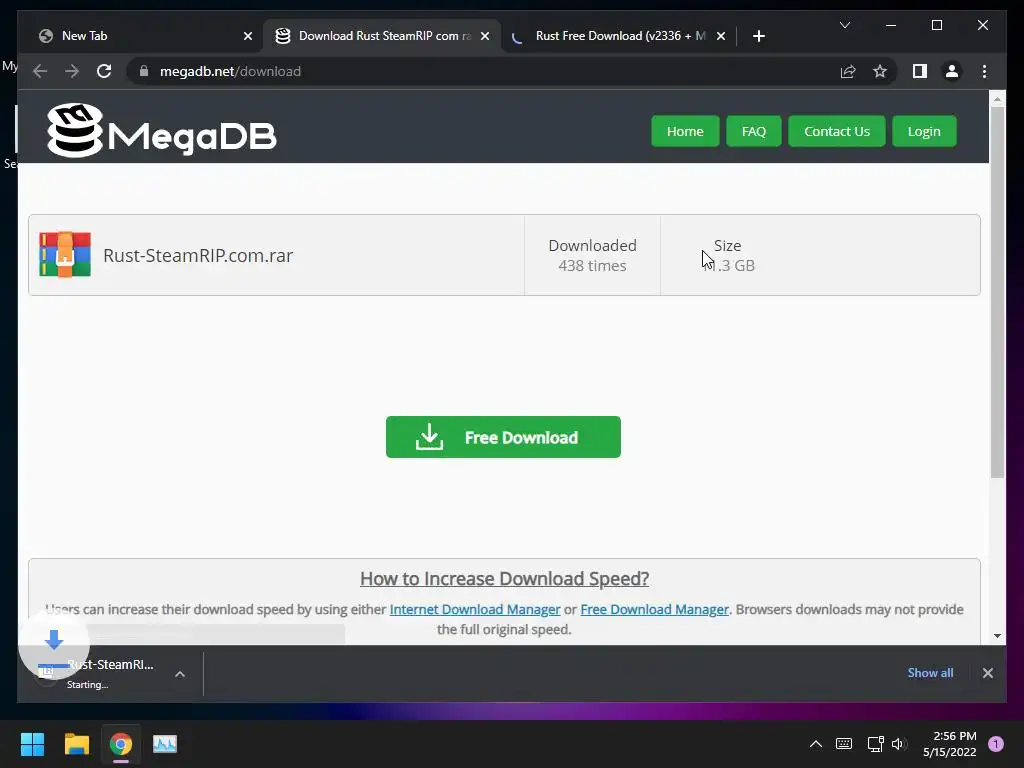Click the Rust-SteamRIP.com.rar file name
Image resolution: width=1024 pixels, height=768 pixels.
[198, 255]
